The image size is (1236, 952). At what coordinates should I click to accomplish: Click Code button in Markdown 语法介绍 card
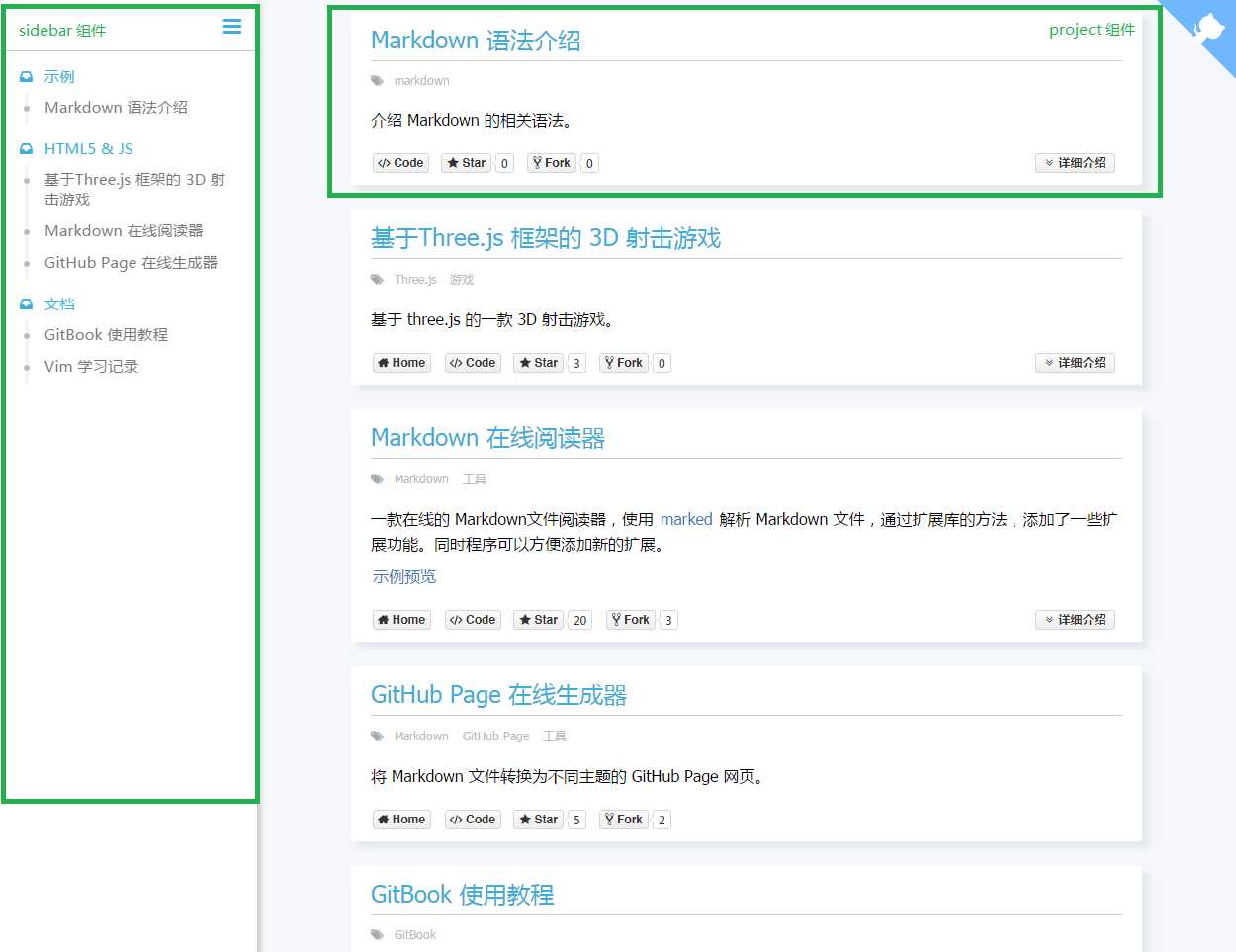pos(400,163)
